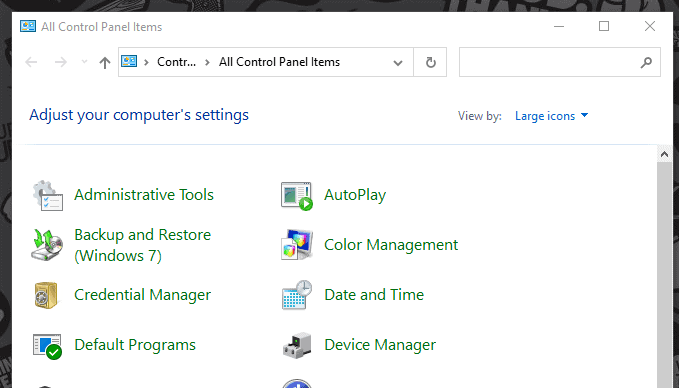Select All Control Panel Items breadcrumb
679x388 pixels.
[279, 62]
